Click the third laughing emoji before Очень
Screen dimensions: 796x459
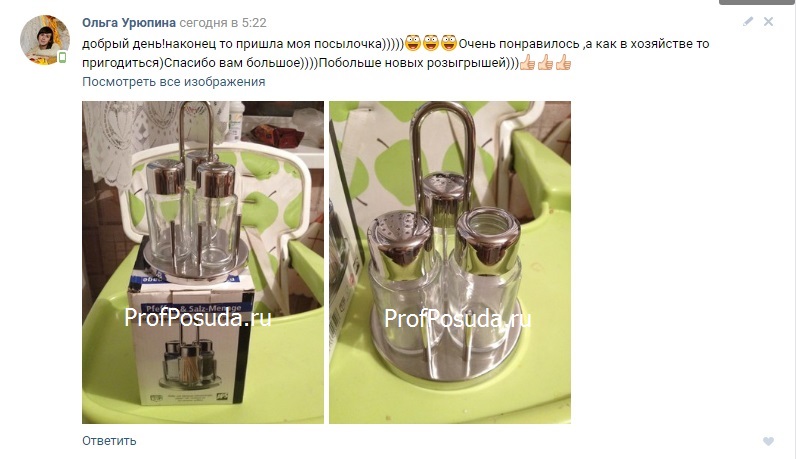tap(449, 43)
